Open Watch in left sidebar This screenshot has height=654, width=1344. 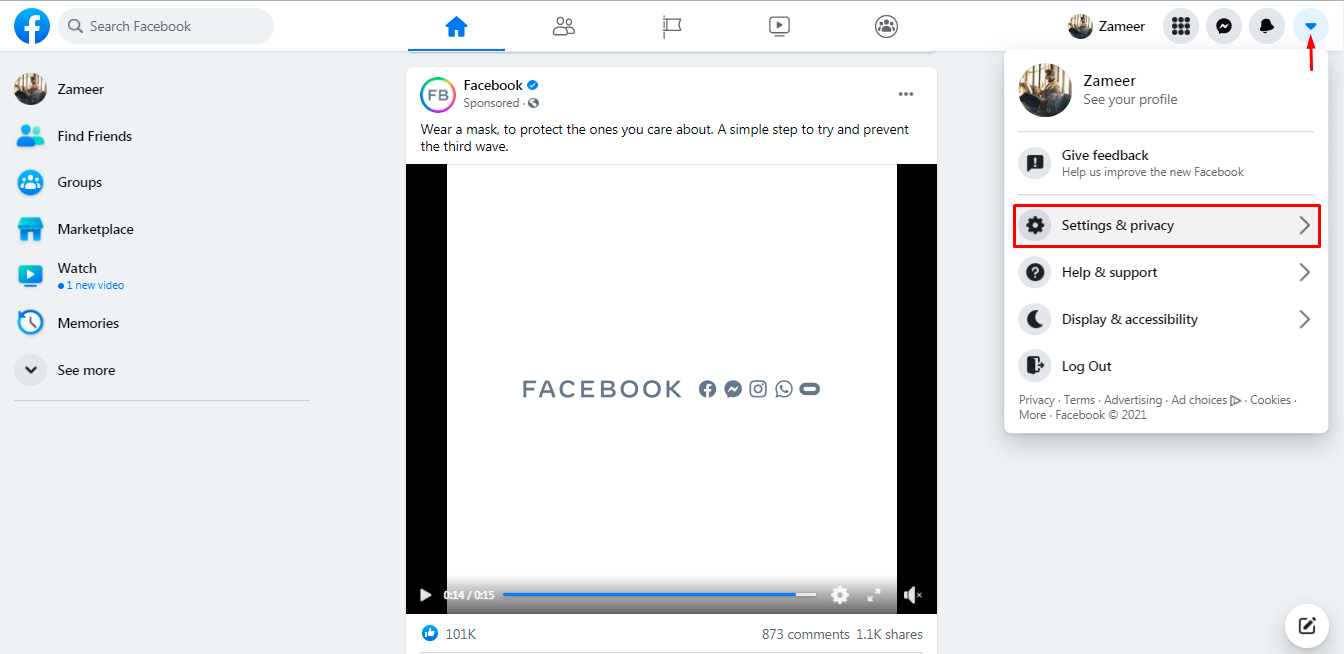click(x=160, y=276)
